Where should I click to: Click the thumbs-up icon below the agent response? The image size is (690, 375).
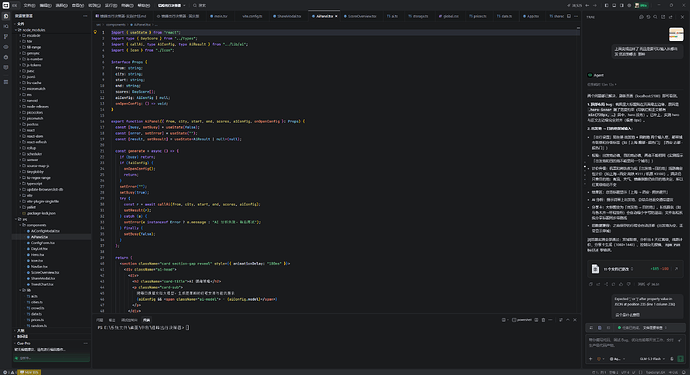[621, 284]
